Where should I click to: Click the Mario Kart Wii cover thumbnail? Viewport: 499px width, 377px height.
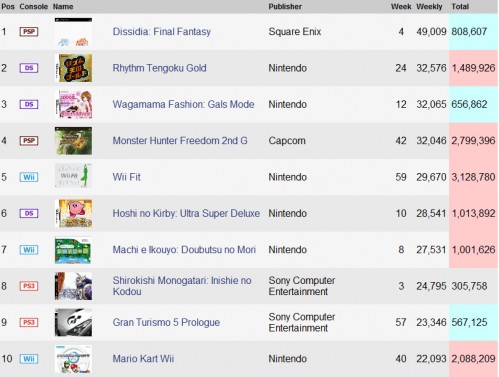click(73, 359)
